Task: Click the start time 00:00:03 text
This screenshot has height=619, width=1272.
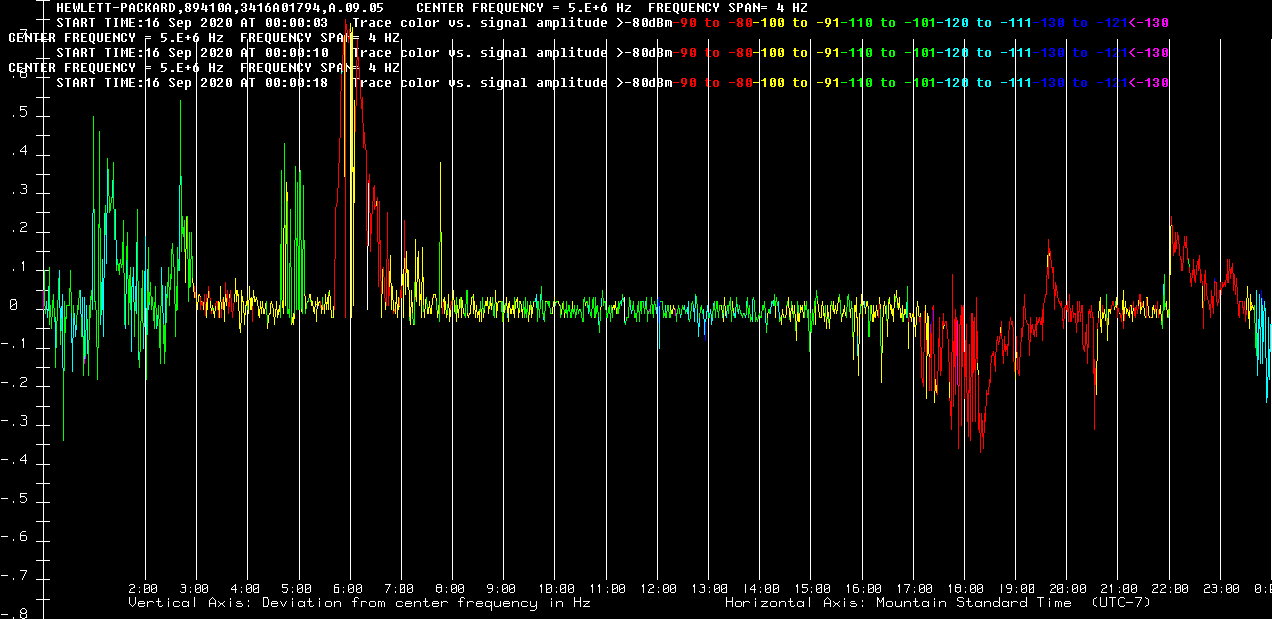Action: click(x=192, y=22)
